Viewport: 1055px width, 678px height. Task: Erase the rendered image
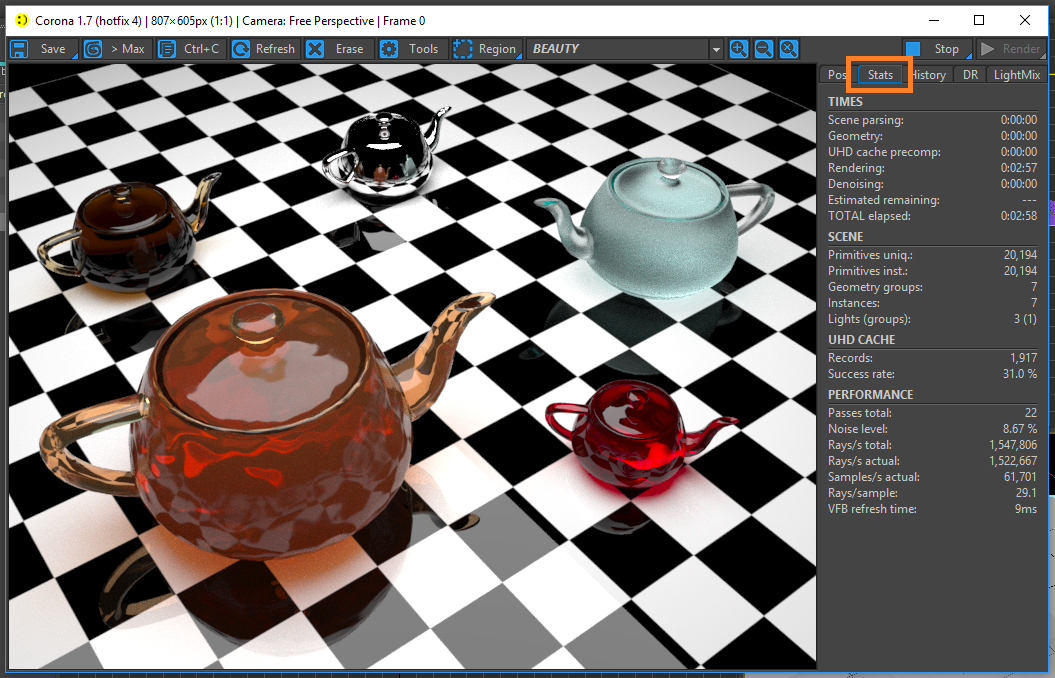[x=338, y=49]
